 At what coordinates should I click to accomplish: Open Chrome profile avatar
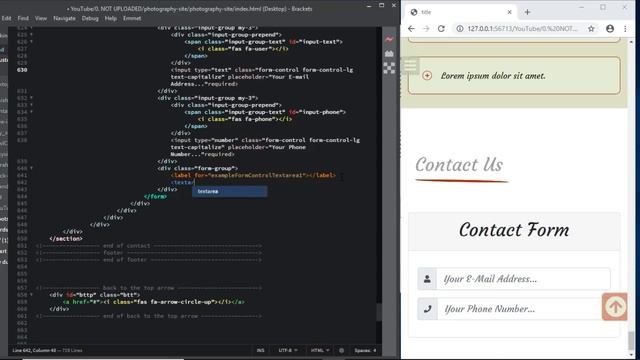point(610,29)
